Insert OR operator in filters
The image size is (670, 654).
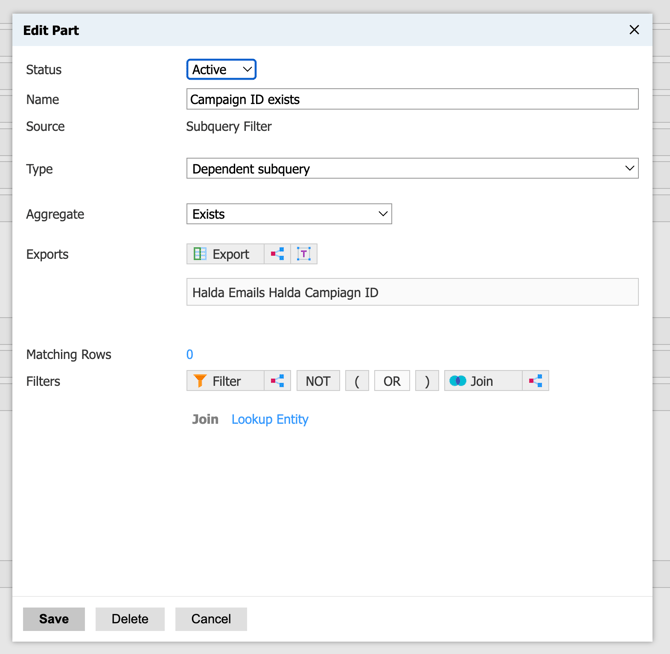pyautogui.click(x=392, y=381)
